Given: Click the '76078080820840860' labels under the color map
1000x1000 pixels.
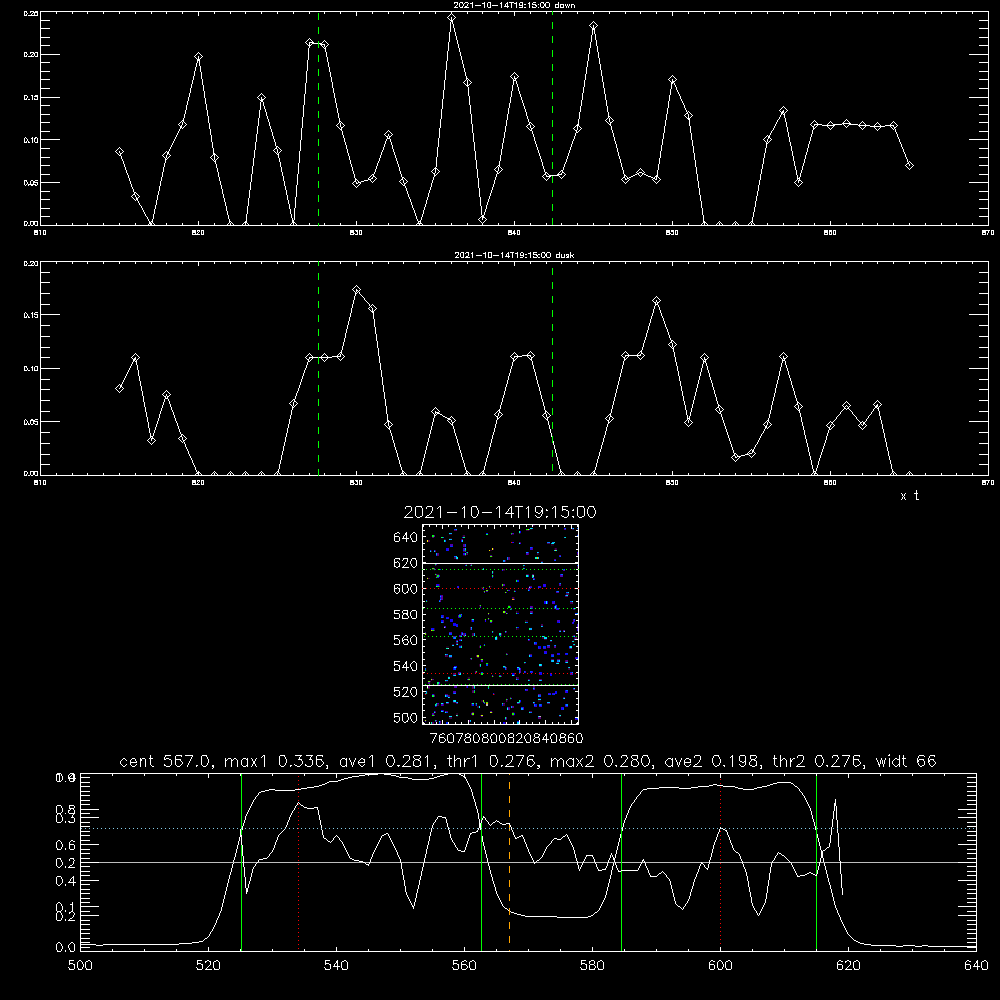Looking at the screenshot, I should (506, 738).
